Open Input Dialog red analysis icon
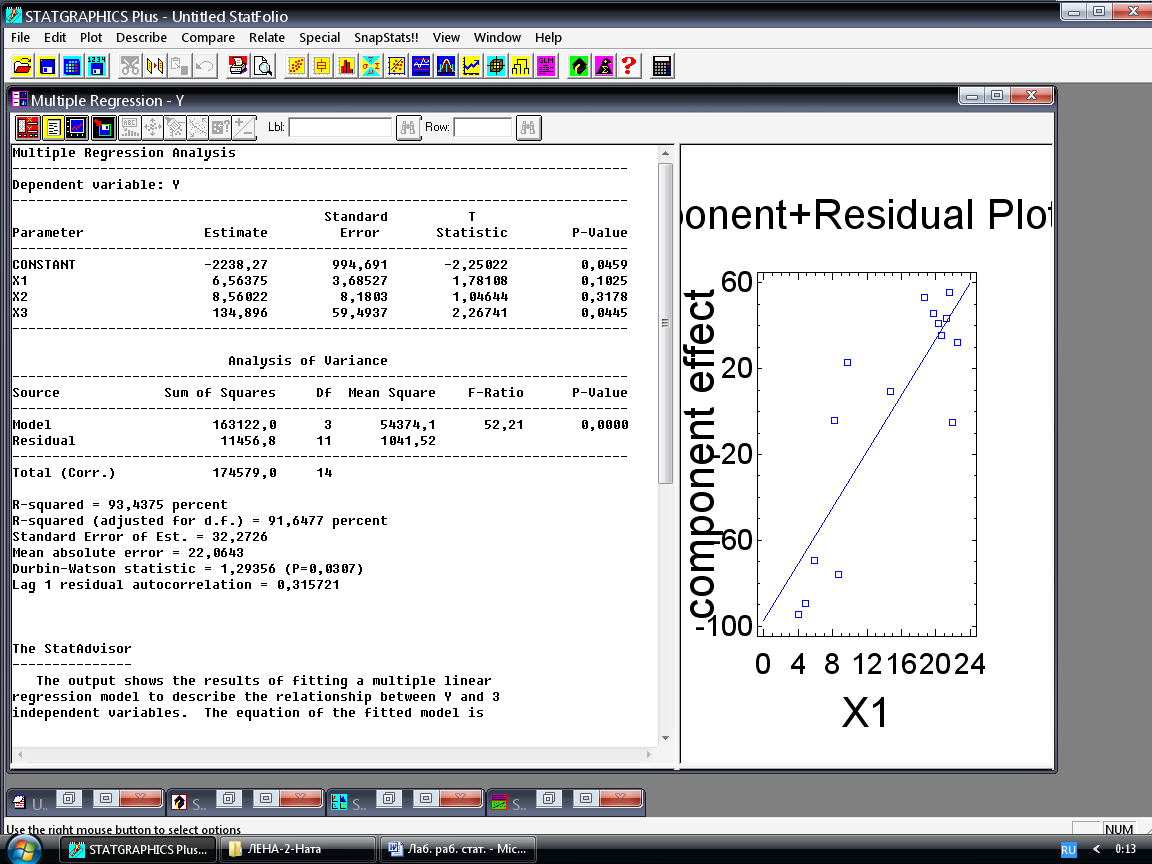1152x864 pixels. (x=28, y=128)
